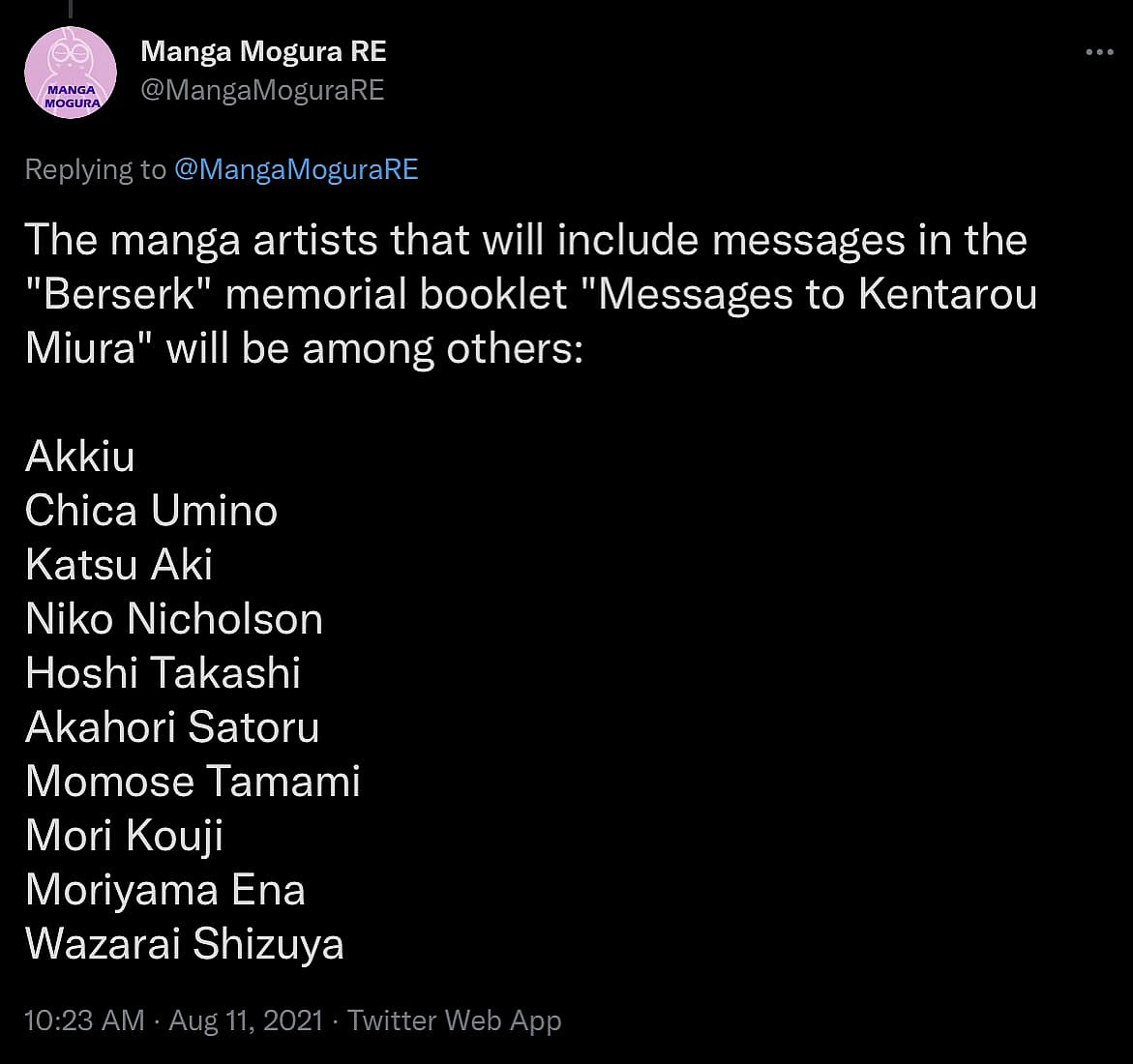Click the name Mori Kouji
The width and height of the screenshot is (1133, 1064).
[x=124, y=836]
